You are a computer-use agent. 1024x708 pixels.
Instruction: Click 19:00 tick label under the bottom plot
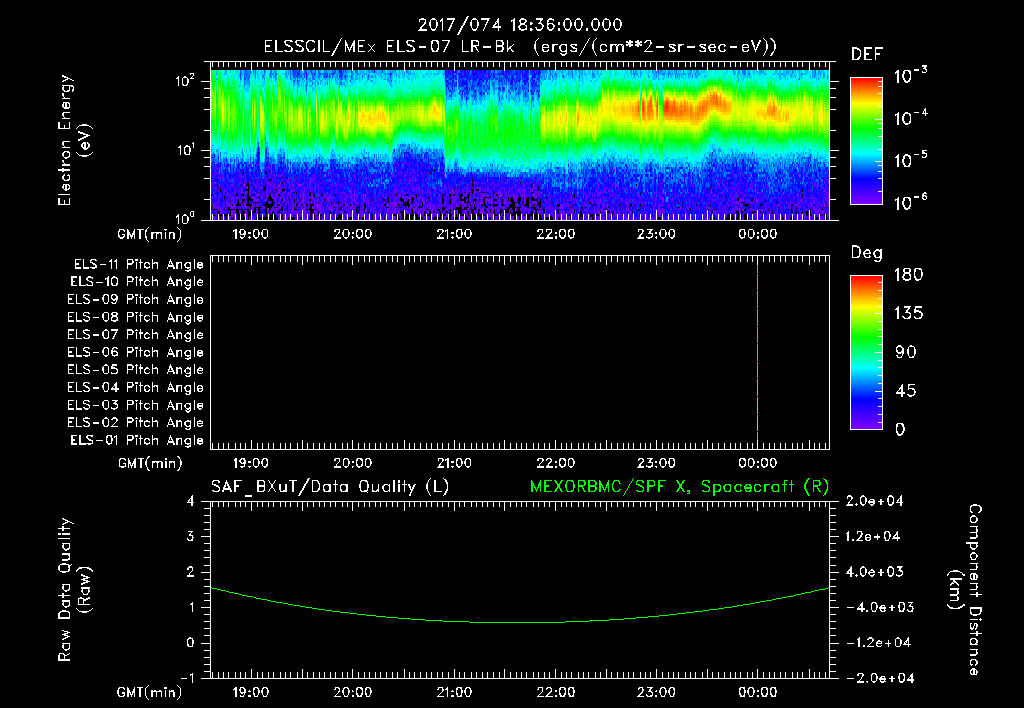point(251,692)
